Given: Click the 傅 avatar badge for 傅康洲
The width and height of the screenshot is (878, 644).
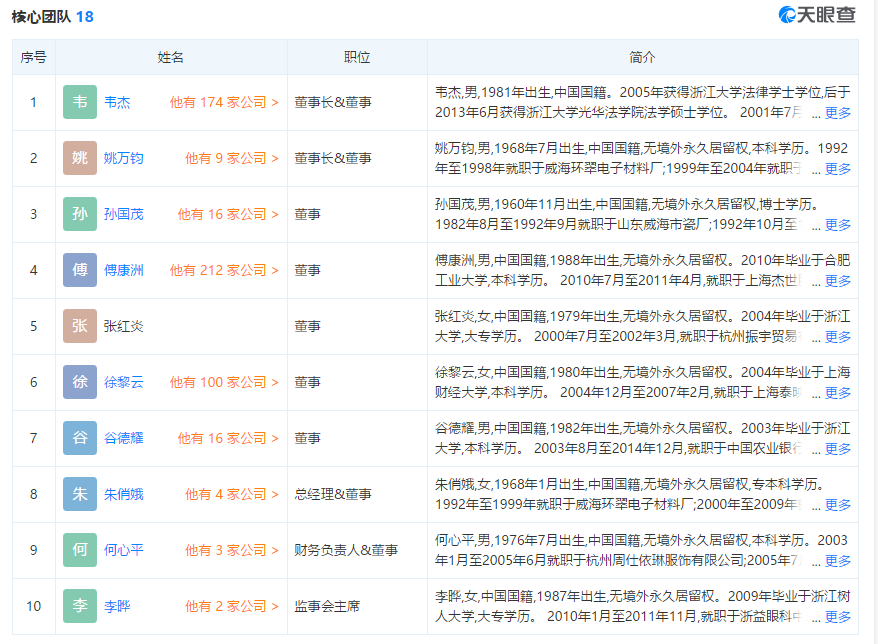Looking at the screenshot, I should [80, 270].
